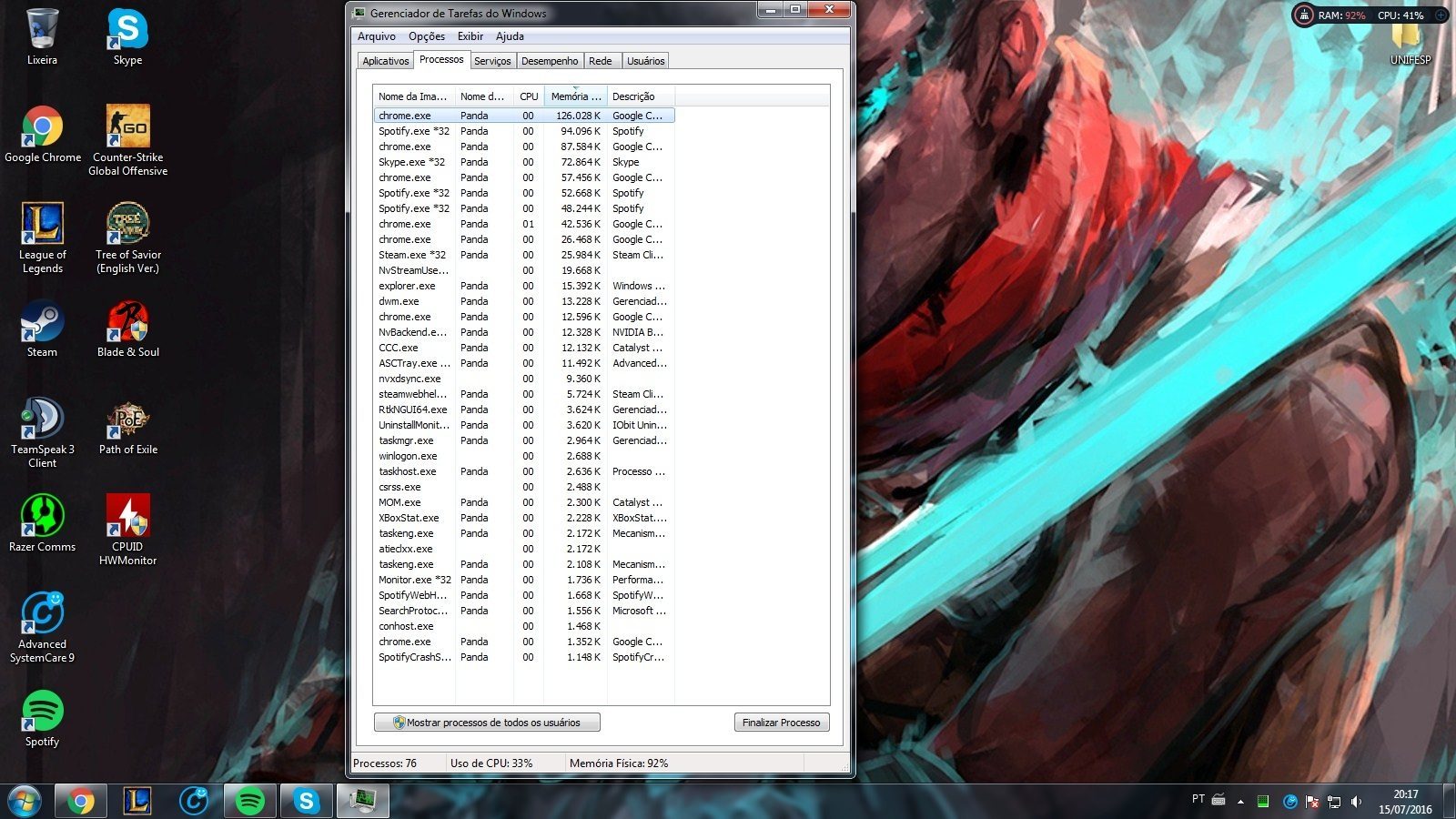Switch to the Serviços tab
Image resolution: width=1456 pixels, height=819 pixels.
click(492, 61)
